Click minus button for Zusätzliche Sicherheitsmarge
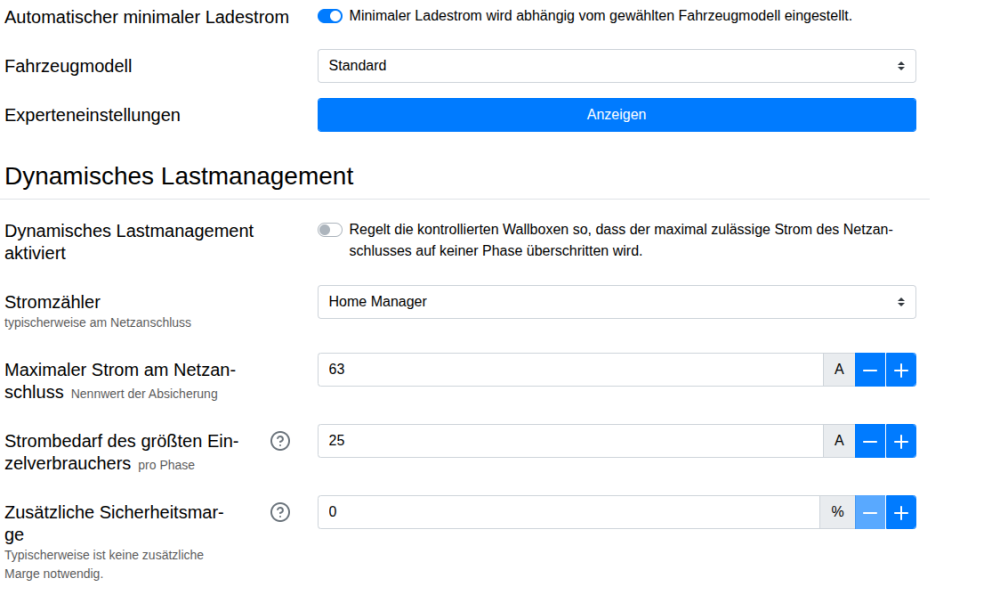The image size is (1000, 603). click(x=870, y=512)
